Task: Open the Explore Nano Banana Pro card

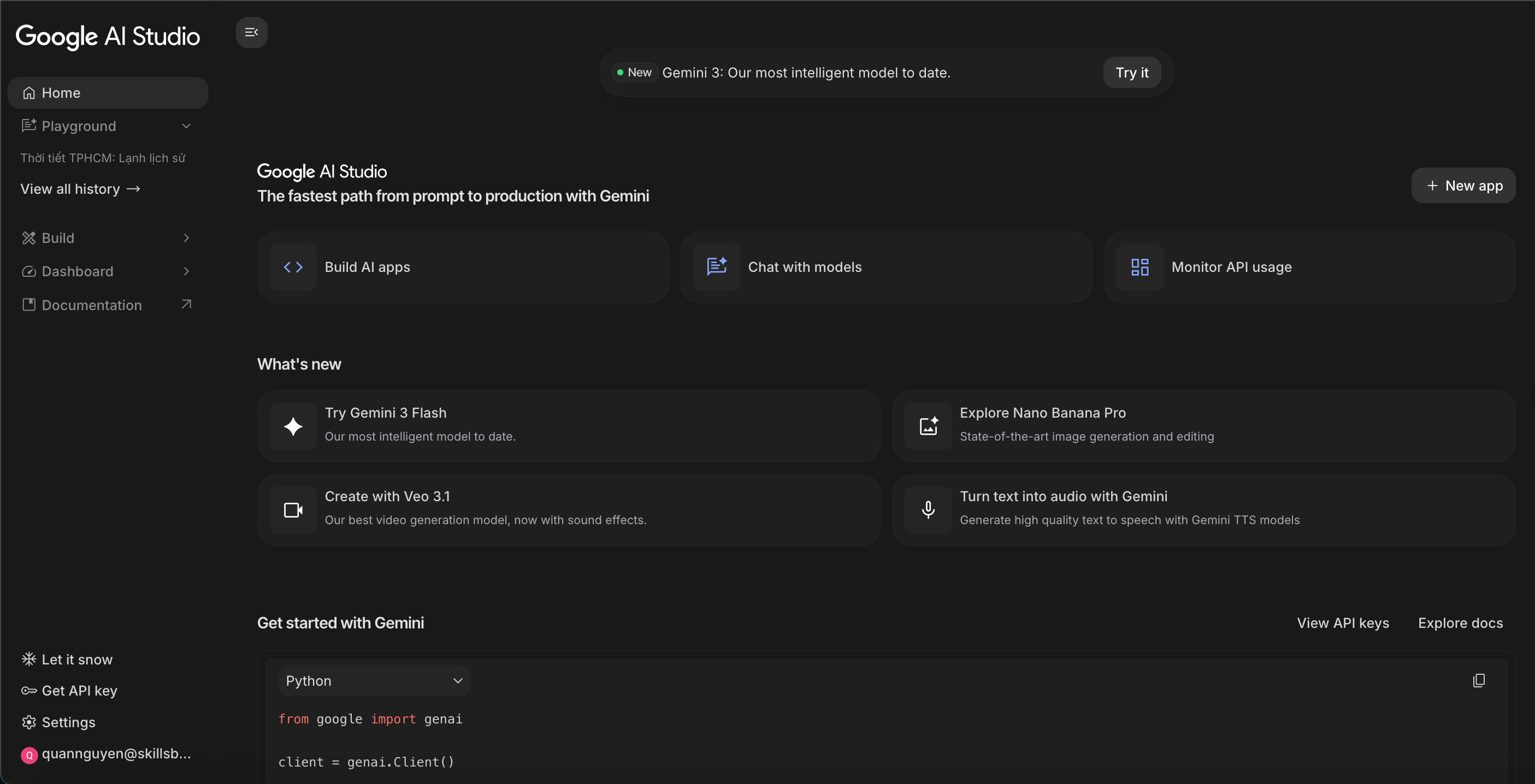Action: [x=1203, y=426]
